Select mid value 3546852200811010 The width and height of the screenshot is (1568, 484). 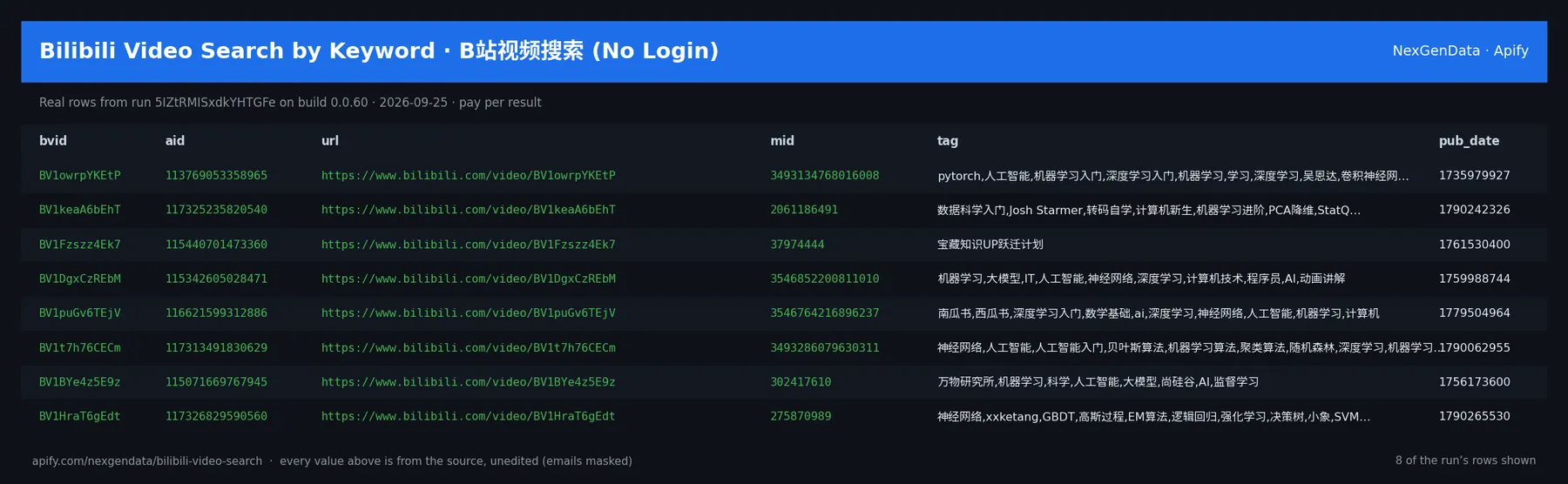[x=825, y=279]
